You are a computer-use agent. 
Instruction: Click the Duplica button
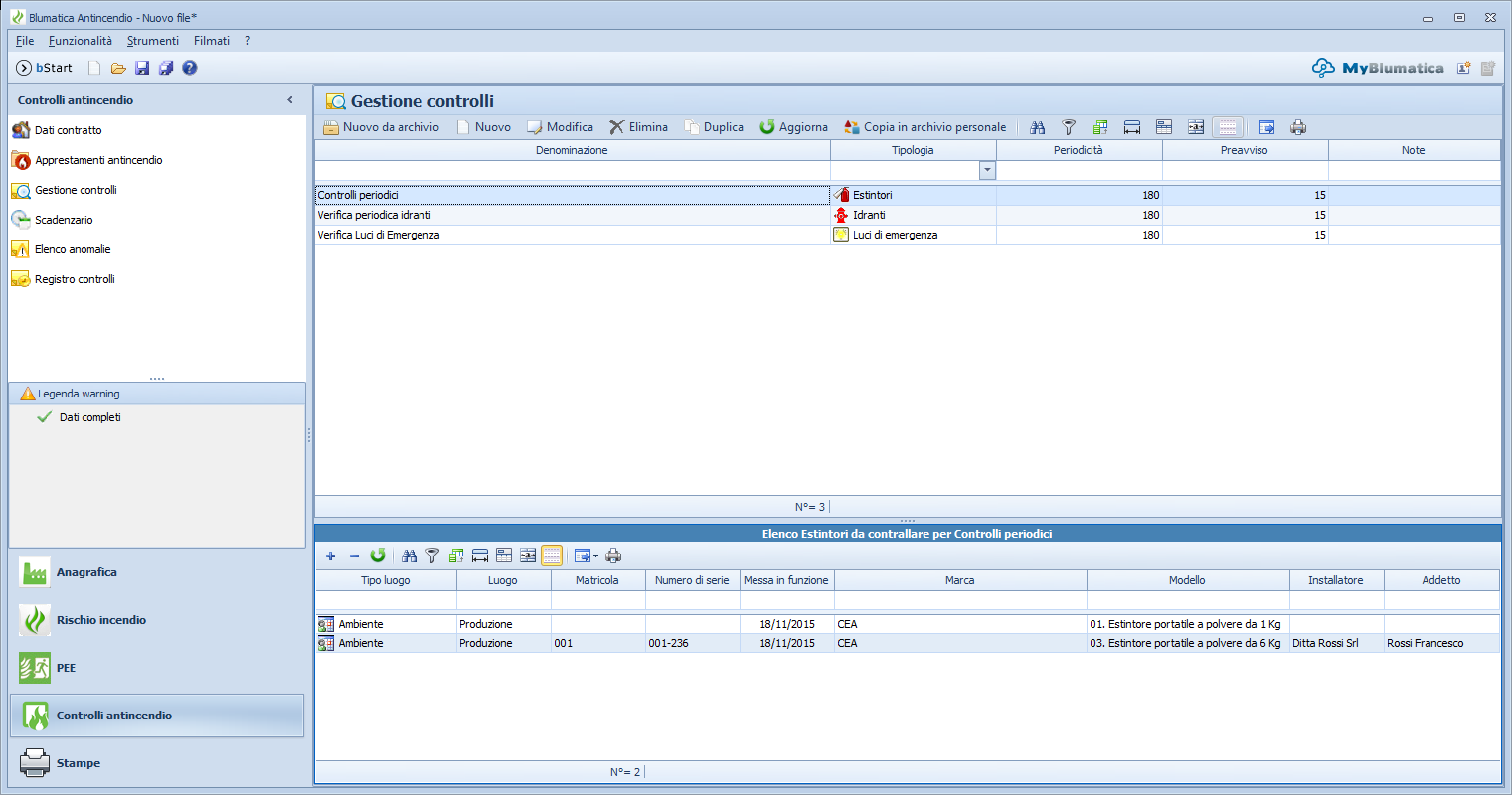(x=714, y=127)
